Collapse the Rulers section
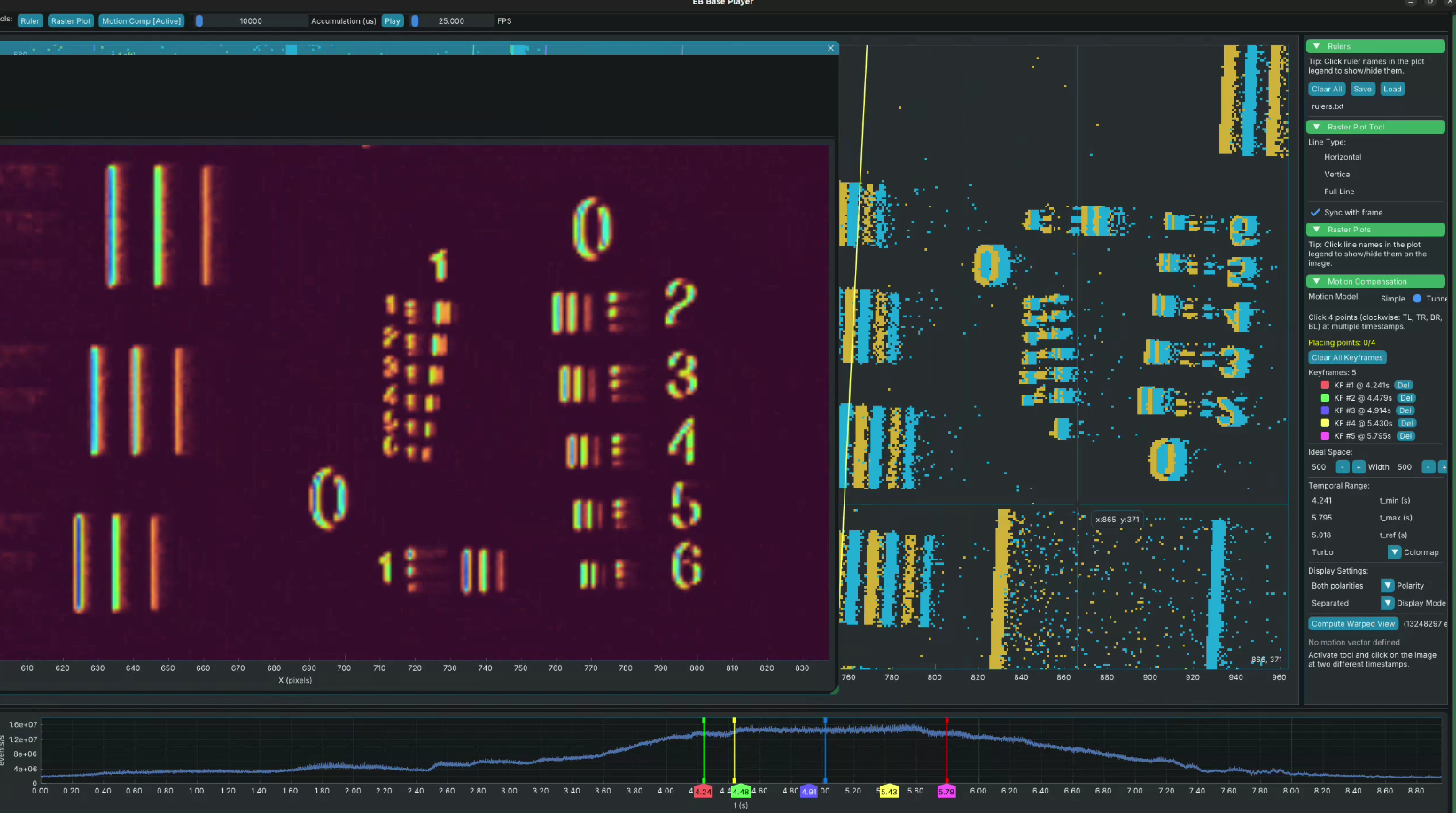Screen dimensions: 1456x813 tap(1317, 46)
